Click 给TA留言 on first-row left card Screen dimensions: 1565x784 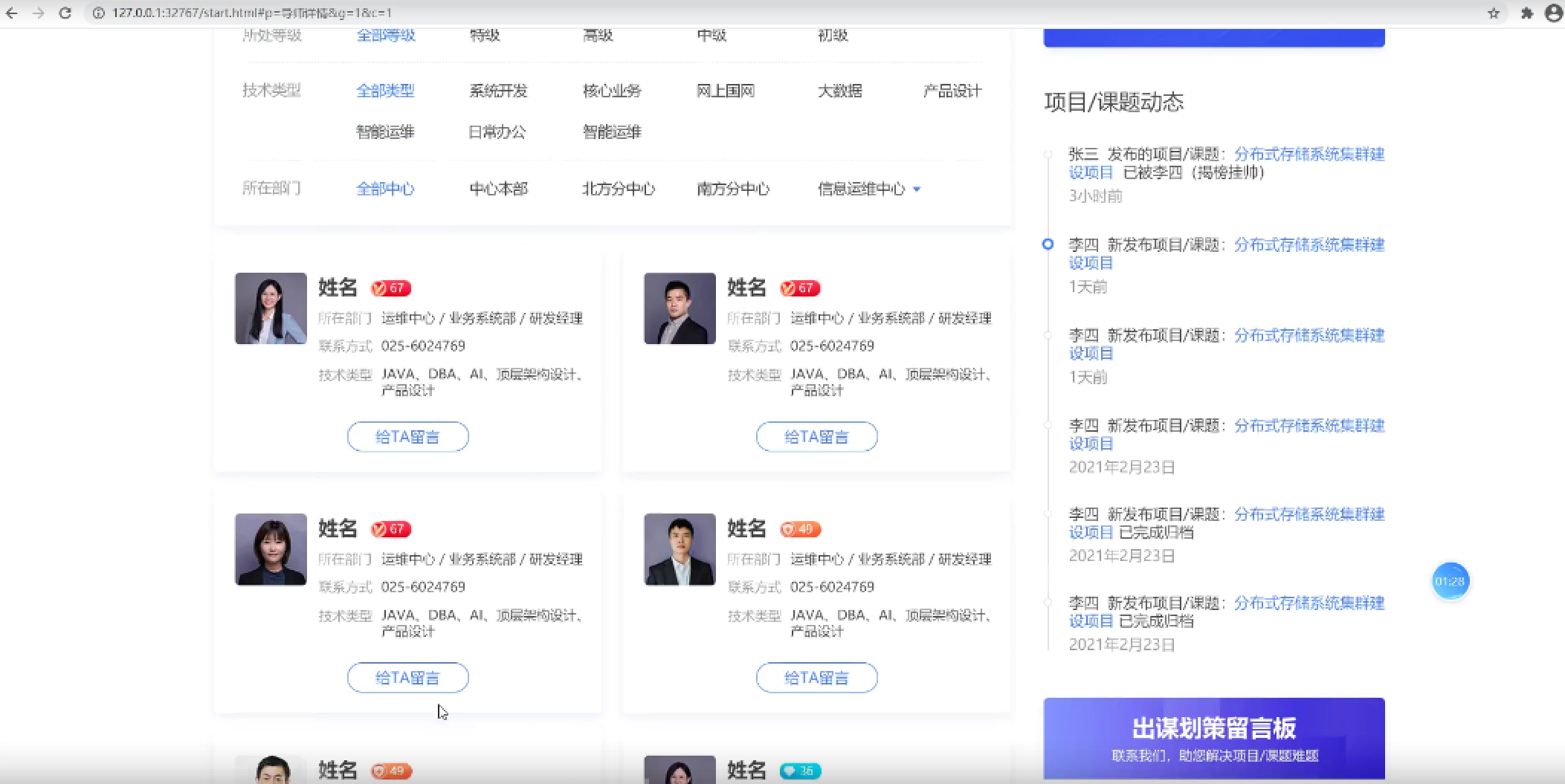point(407,437)
